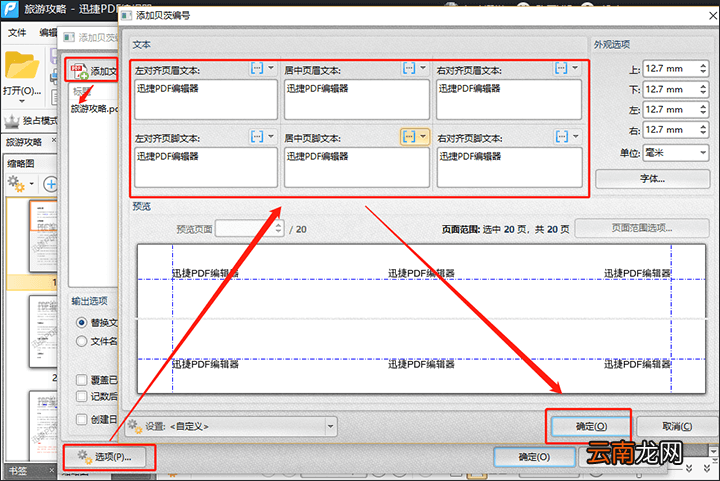Viewport: 720px width, 481px height.
Task: Click the macro insert icon for left footer text
Action: [x=257, y=136]
